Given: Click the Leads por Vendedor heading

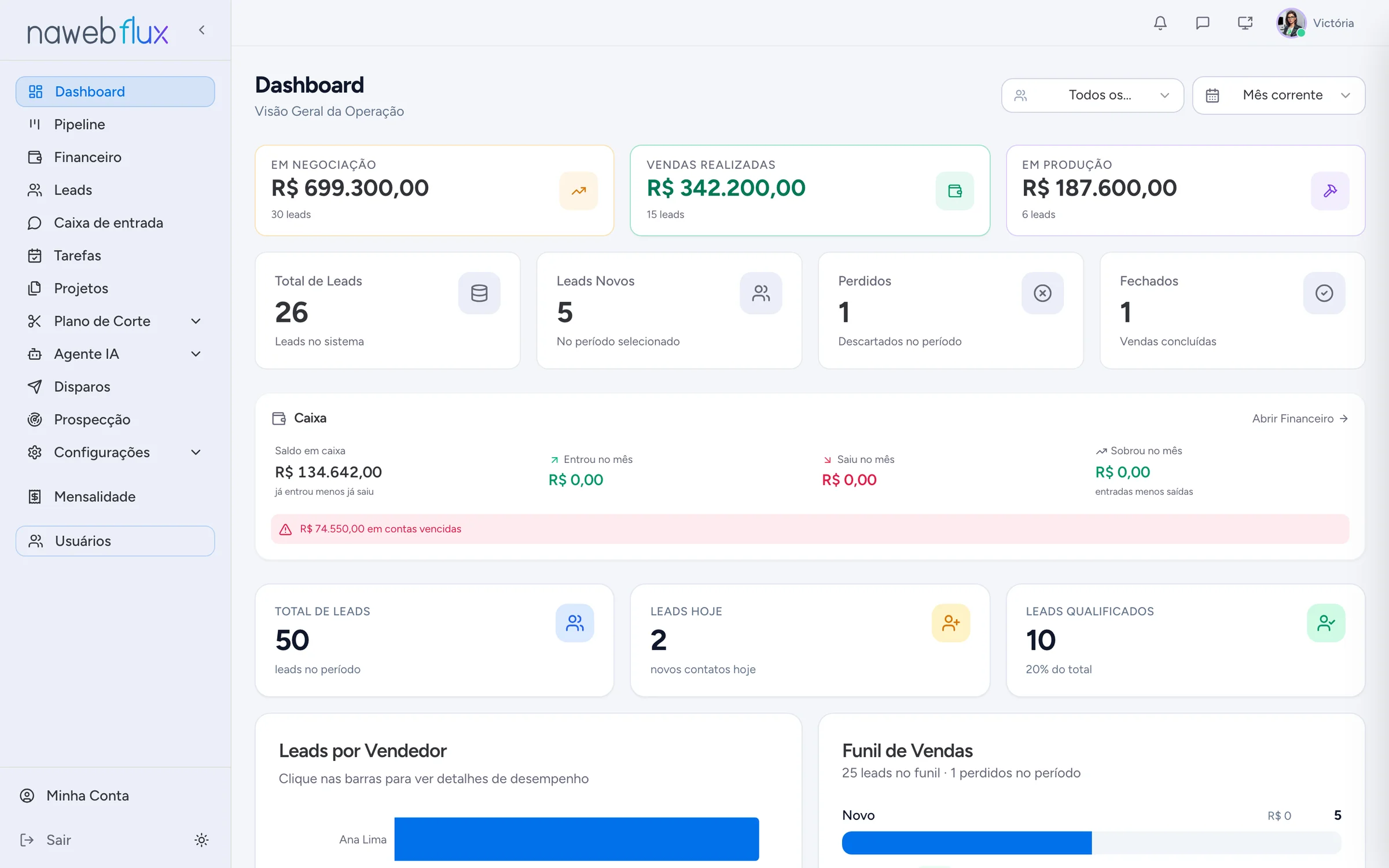Looking at the screenshot, I should click(363, 751).
